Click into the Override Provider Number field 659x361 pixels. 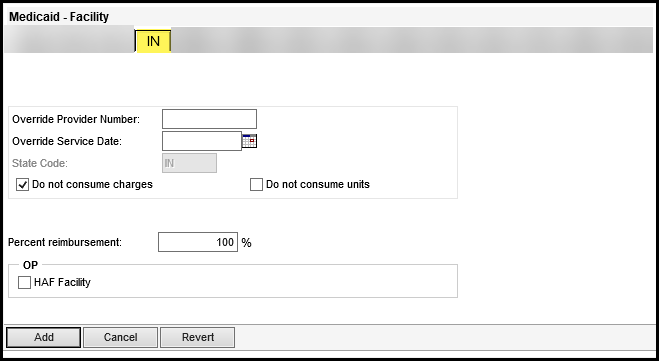coord(209,119)
